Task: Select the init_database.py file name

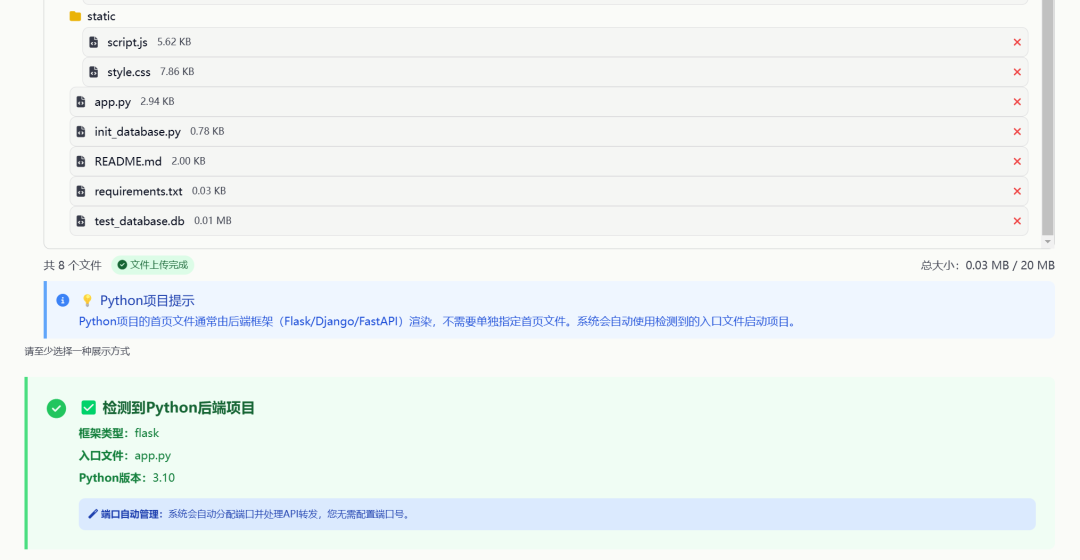Action: 138,132
